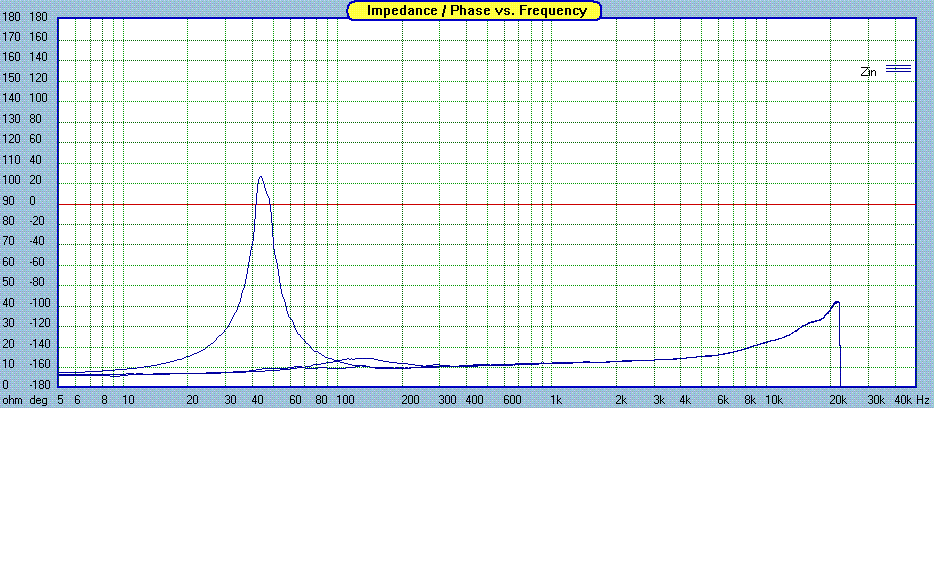Click the '-100' phase axis label

[39, 303]
